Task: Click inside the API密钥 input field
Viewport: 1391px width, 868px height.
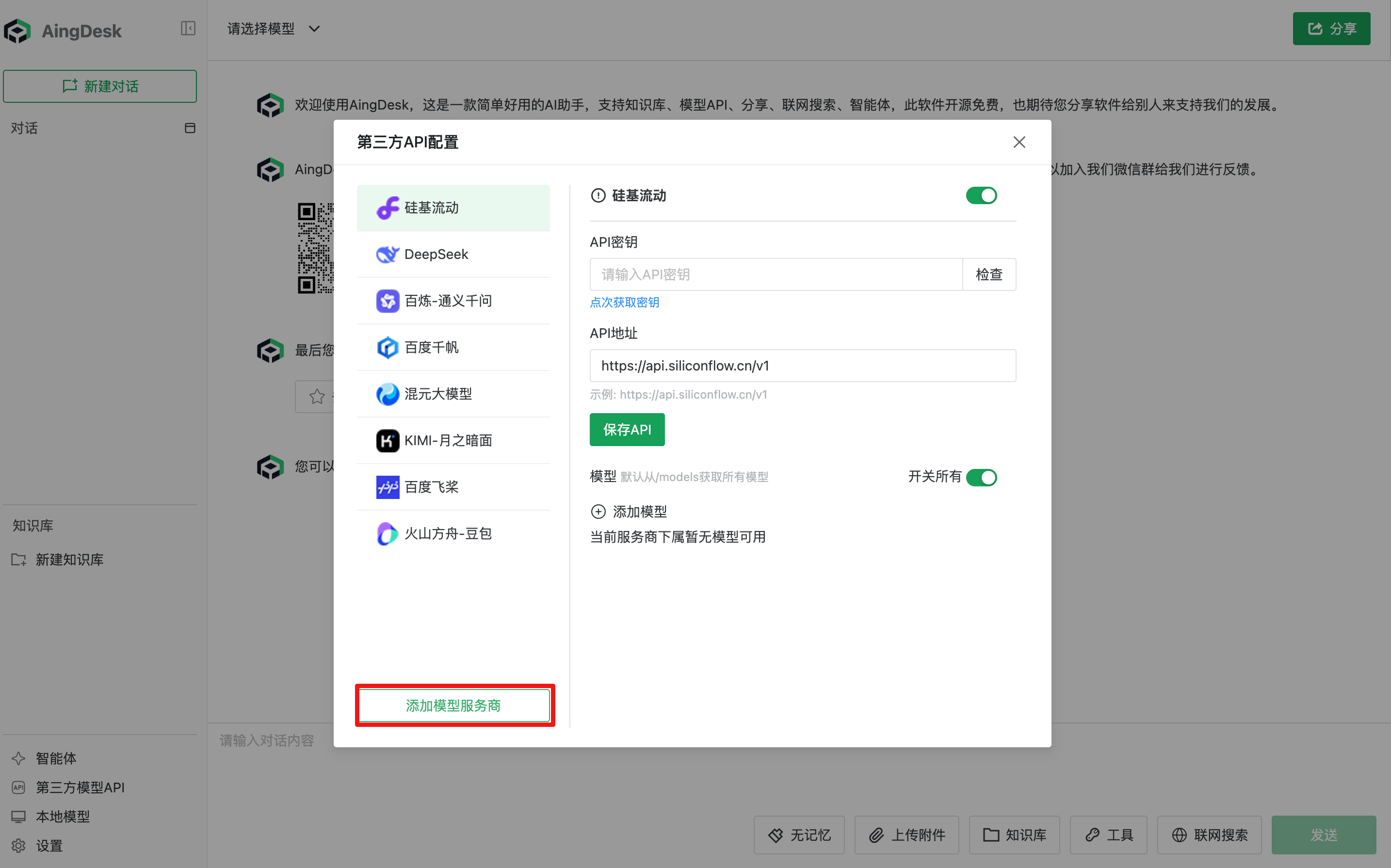Action: pos(775,274)
